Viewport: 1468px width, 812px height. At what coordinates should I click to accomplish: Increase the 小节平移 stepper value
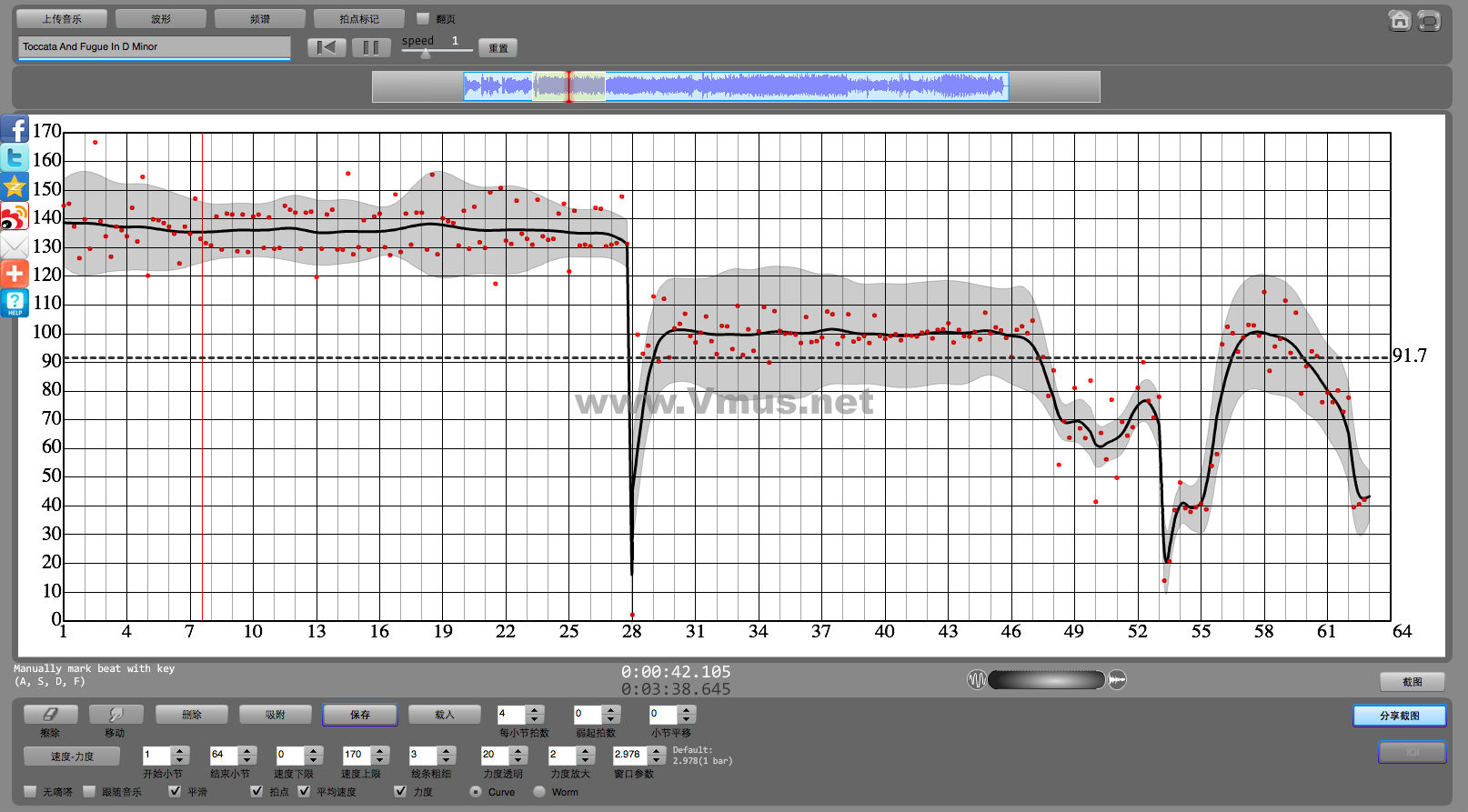click(688, 709)
